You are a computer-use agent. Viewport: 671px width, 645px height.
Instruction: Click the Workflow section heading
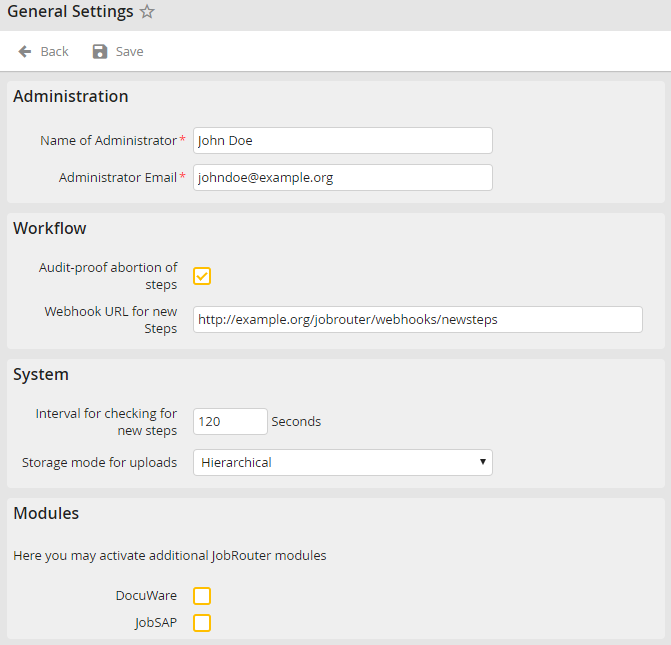(x=50, y=228)
